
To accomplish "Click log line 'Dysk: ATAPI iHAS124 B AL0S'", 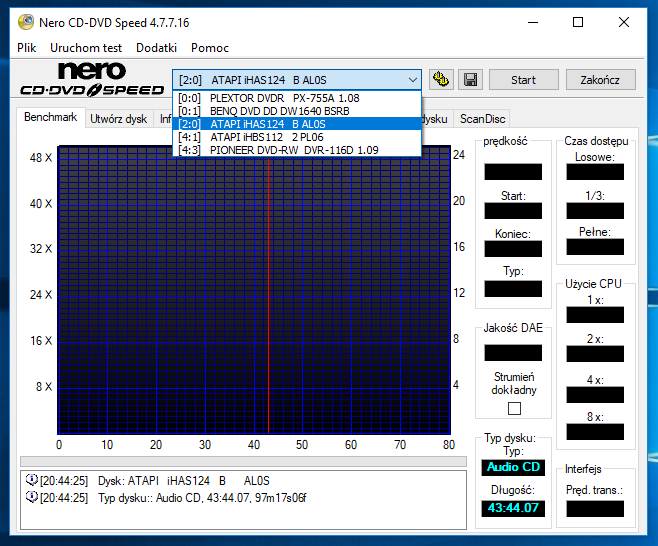I will [184, 481].
